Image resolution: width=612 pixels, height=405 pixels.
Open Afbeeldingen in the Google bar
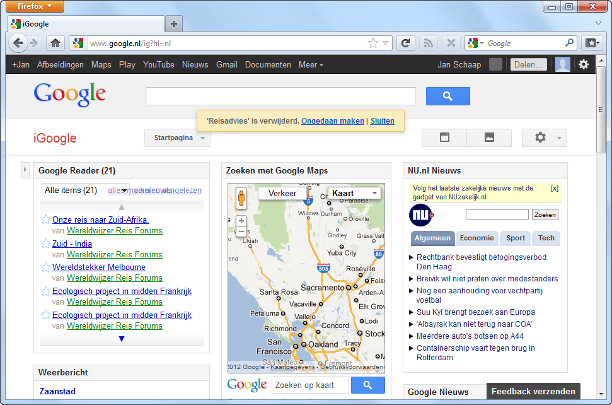(x=60, y=65)
